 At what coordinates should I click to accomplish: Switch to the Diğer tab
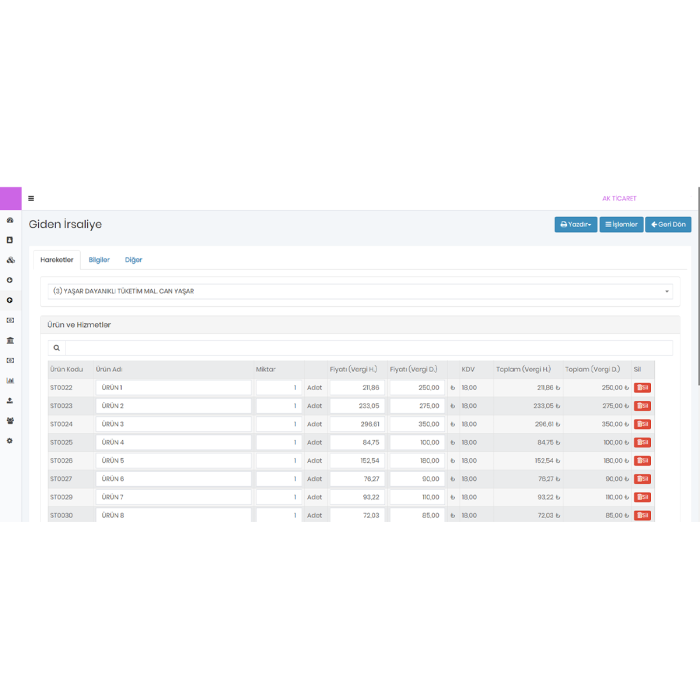point(133,260)
